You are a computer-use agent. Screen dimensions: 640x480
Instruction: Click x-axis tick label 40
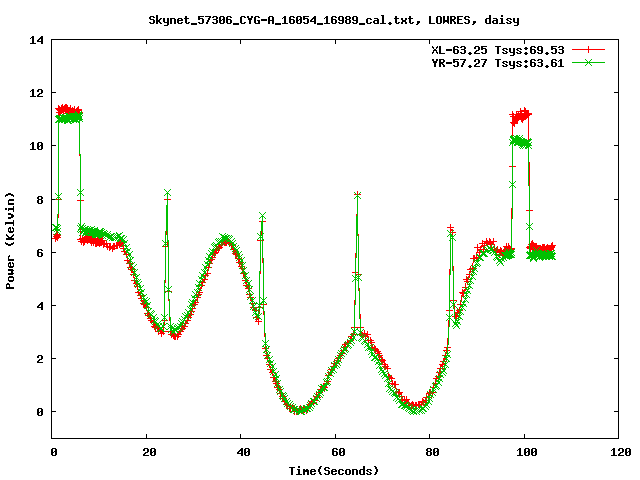coord(244,452)
